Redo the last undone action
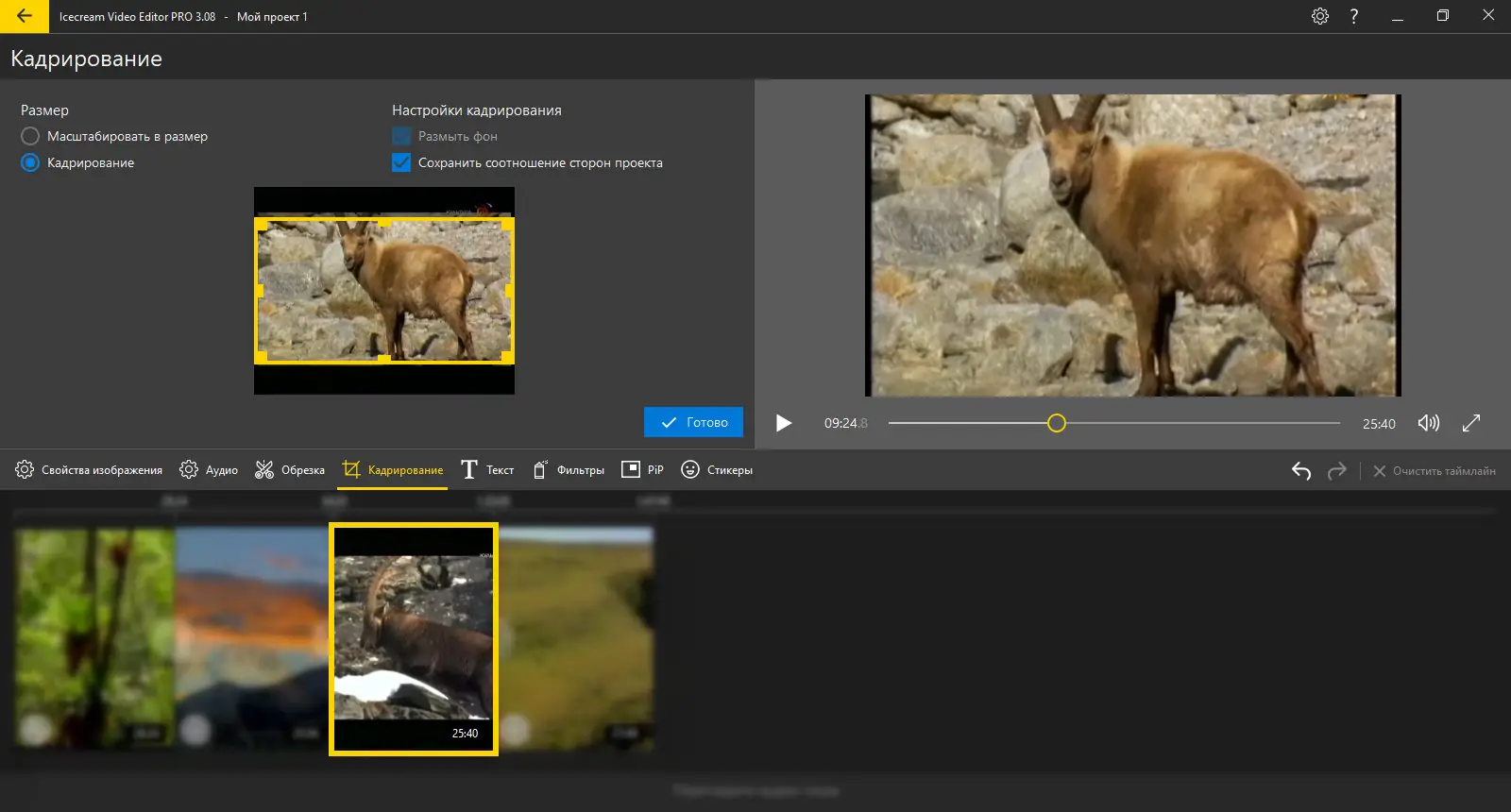The width and height of the screenshot is (1511, 812). (1336, 470)
